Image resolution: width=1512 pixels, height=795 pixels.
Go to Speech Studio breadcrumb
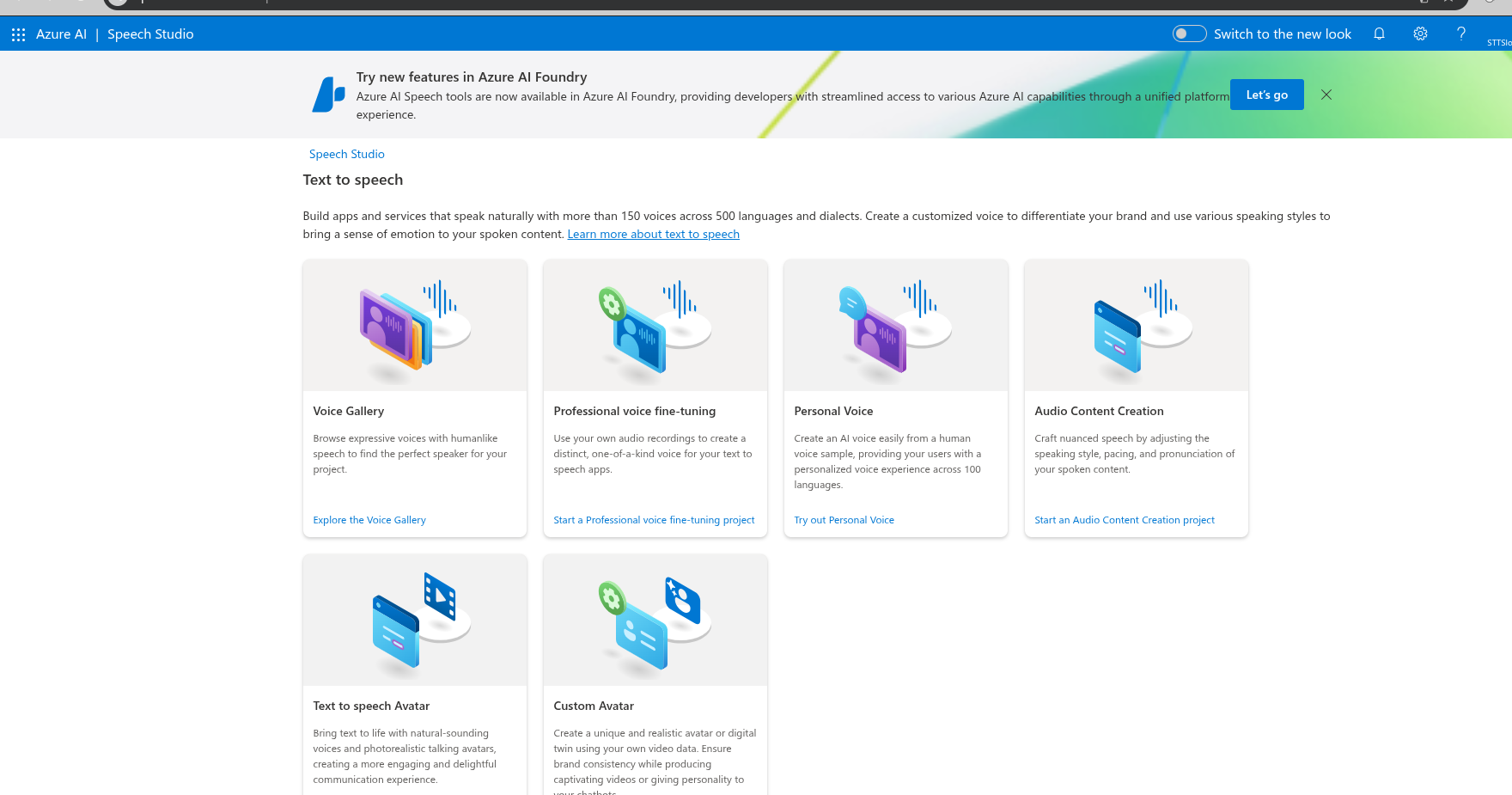tap(346, 155)
